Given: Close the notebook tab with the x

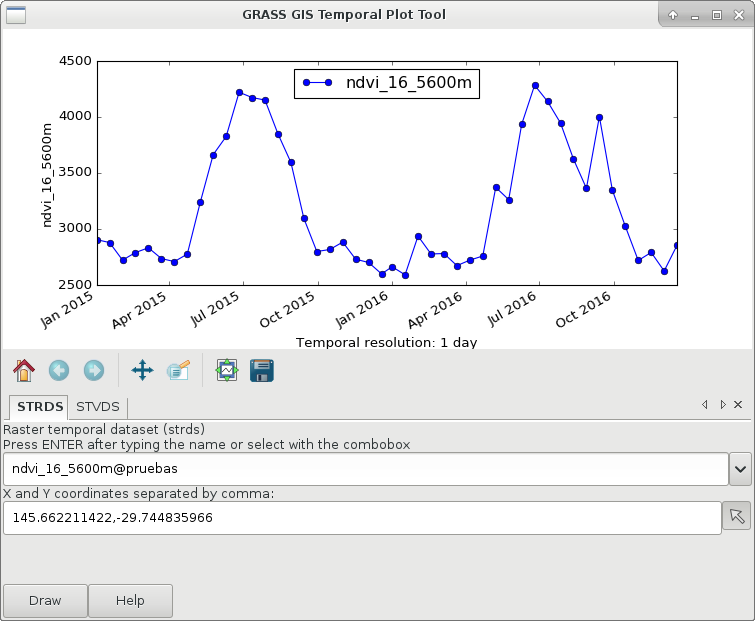Looking at the screenshot, I should click(x=738, y=405).
